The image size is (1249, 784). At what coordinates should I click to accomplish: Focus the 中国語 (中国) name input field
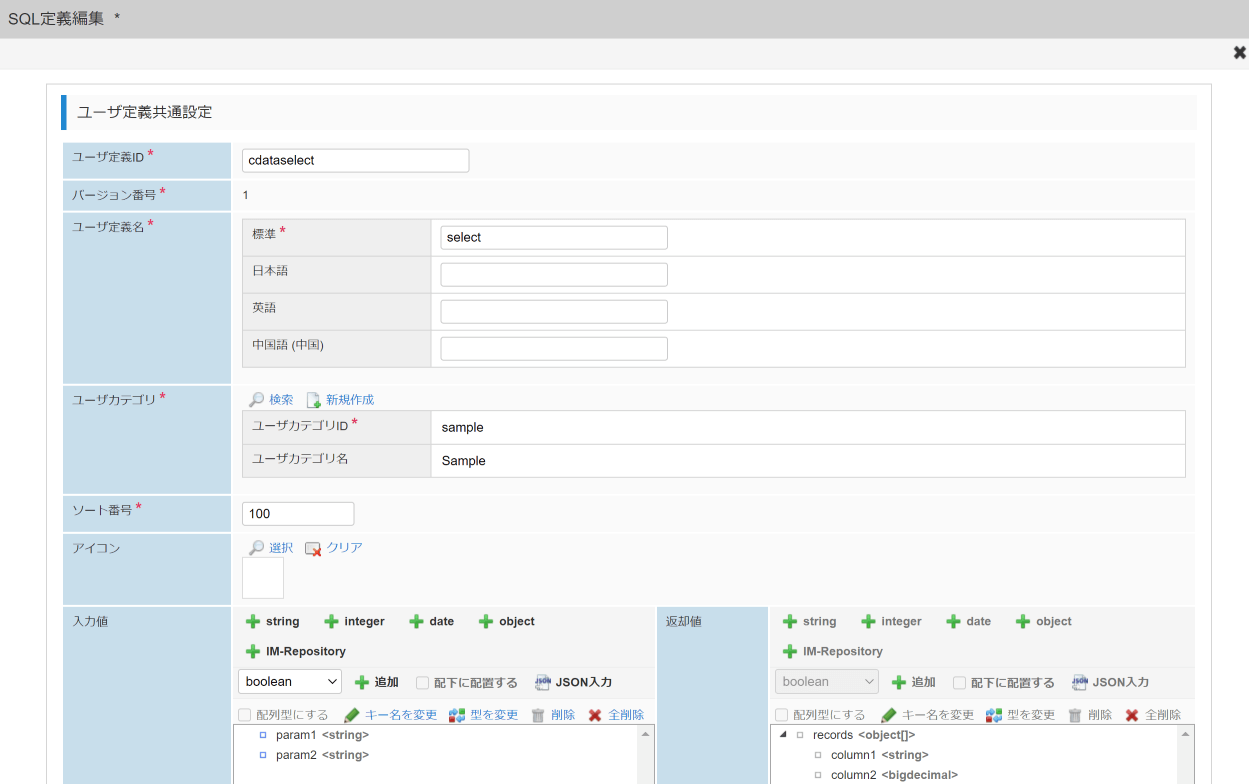point(554,348)
